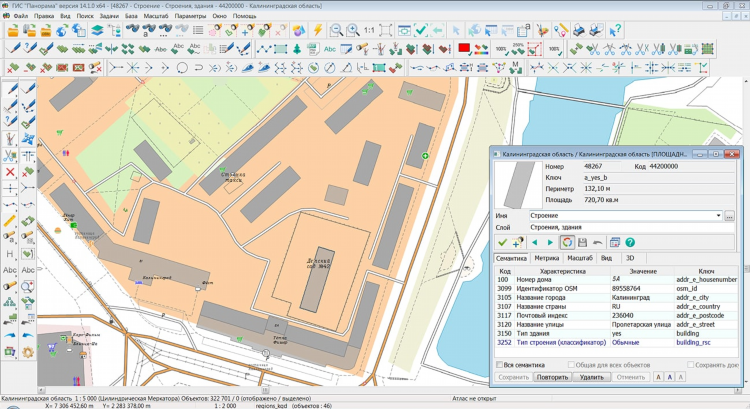Click the context help arrow-question icon
Viewport: 750px width, 409px height.
click(x=615, y=31)
